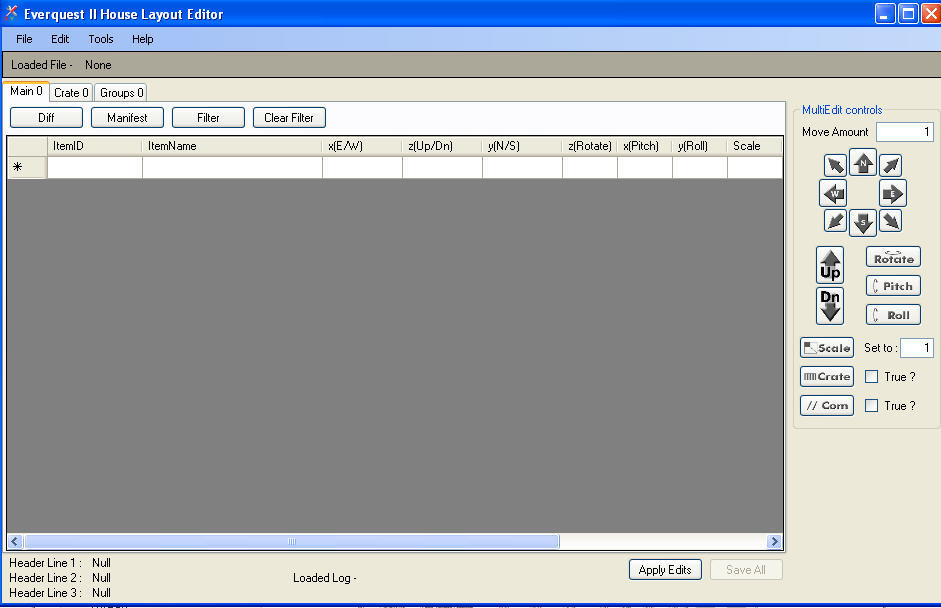
Task: Click the 'Header Line 1 :' label
Action: coord(45,563)
